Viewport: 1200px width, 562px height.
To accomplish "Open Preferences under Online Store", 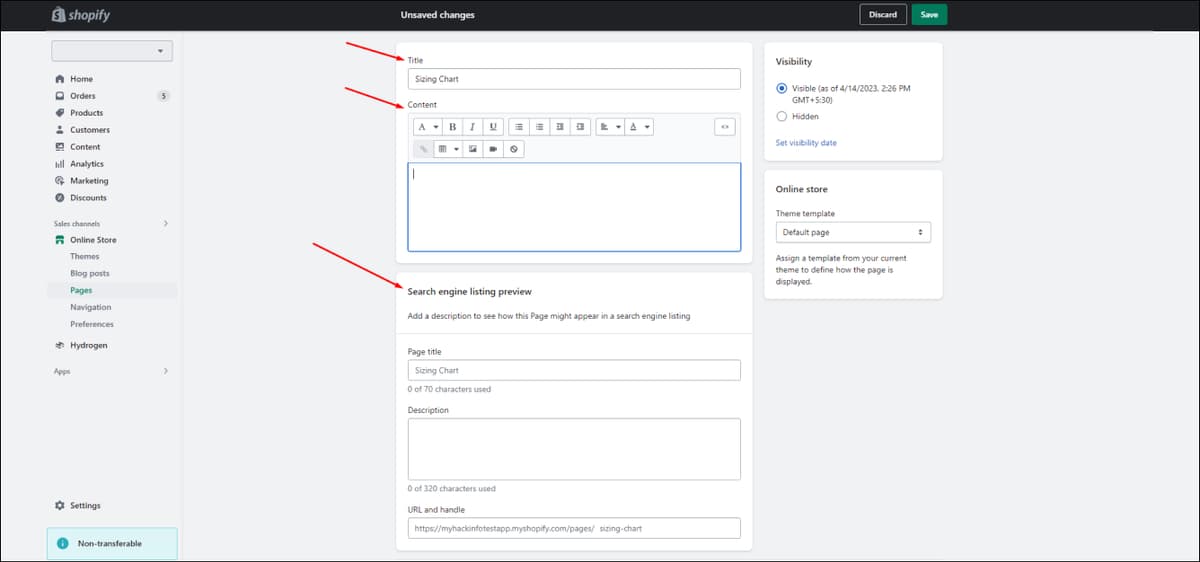I will click(92, 324).
